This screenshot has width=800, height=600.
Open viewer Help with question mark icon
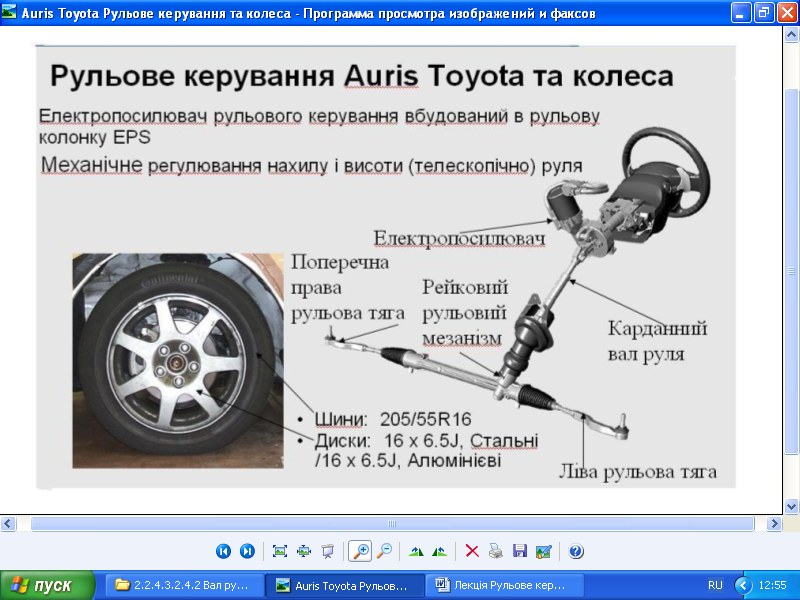pyautogui.click(x=576, y=551)
